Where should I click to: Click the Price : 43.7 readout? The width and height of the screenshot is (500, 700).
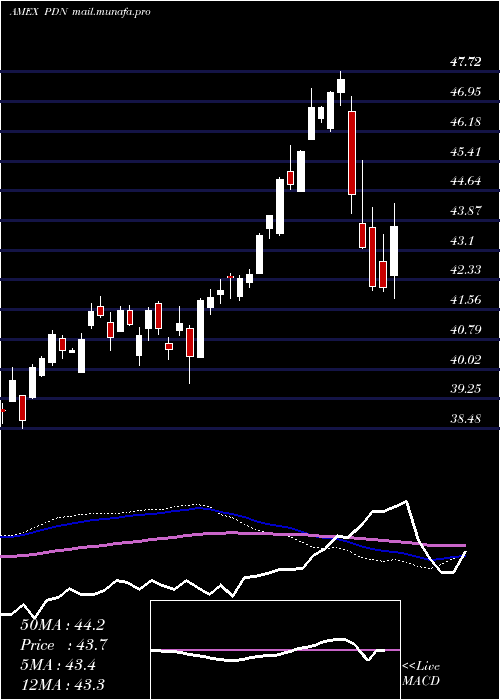63,645
